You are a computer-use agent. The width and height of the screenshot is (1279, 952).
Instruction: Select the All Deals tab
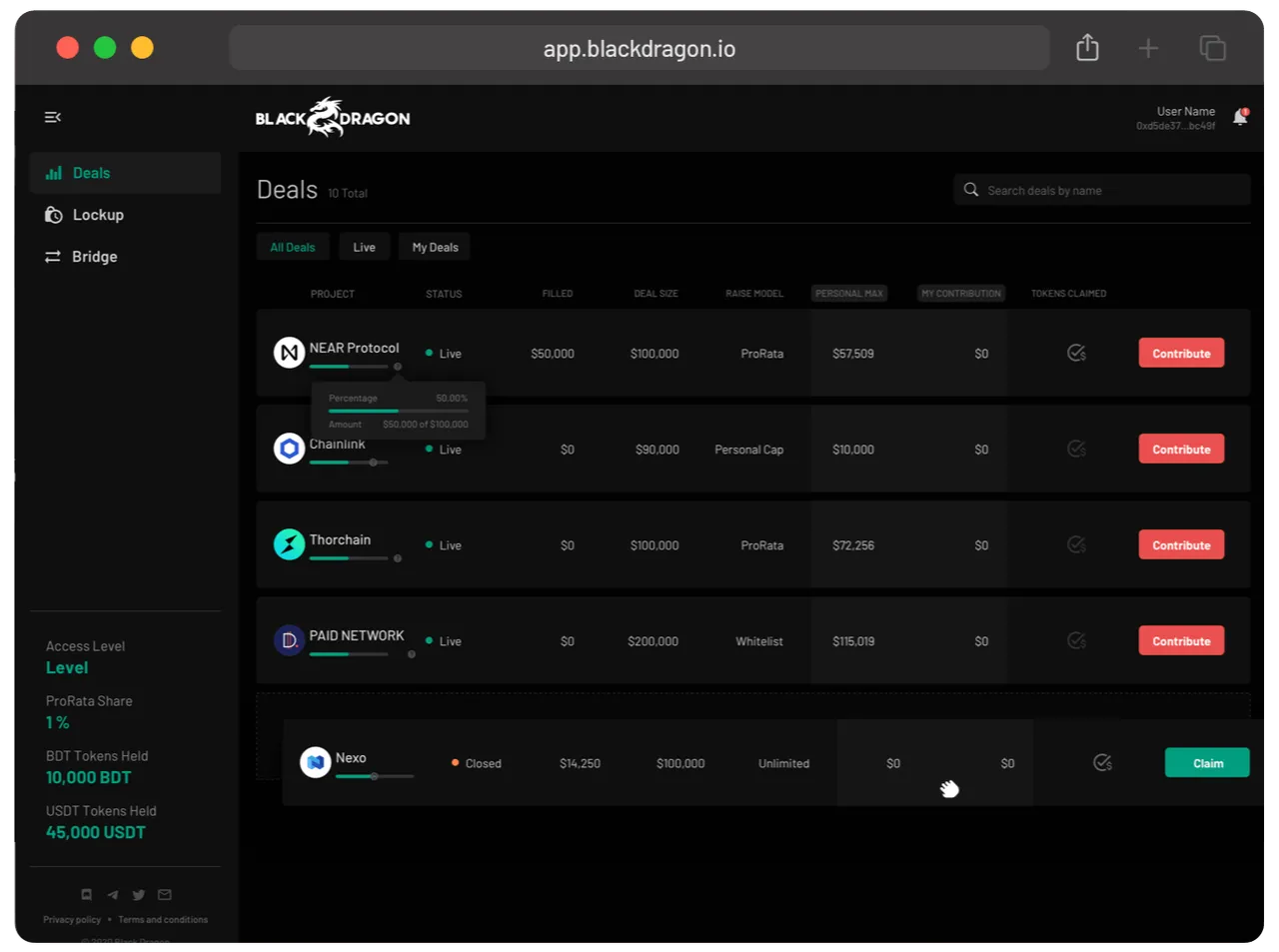tap(293, 247)
